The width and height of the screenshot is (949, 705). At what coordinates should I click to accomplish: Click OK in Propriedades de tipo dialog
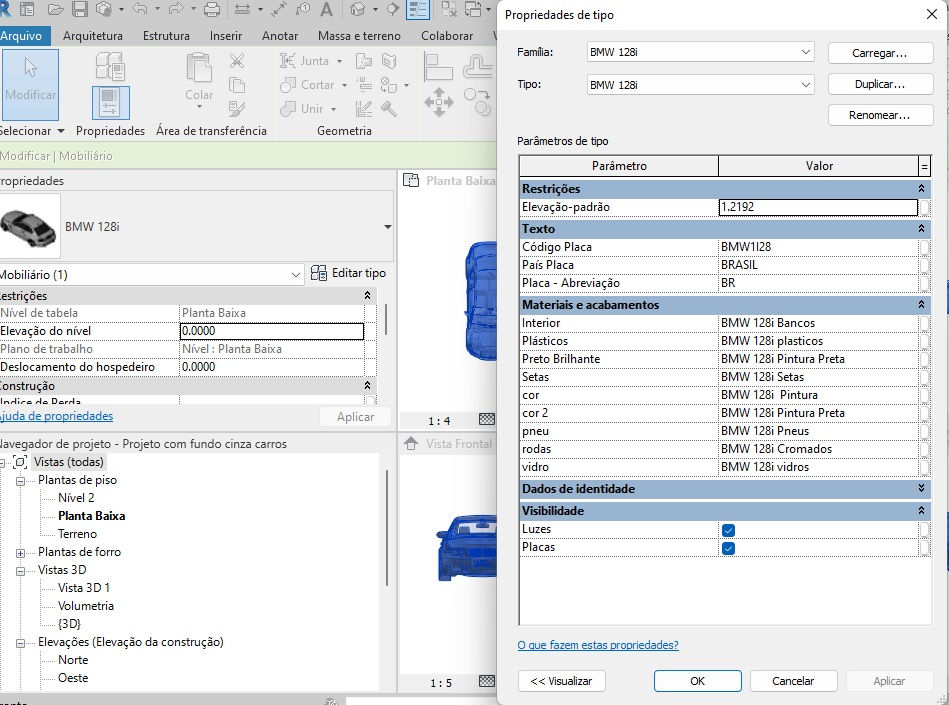697,681
